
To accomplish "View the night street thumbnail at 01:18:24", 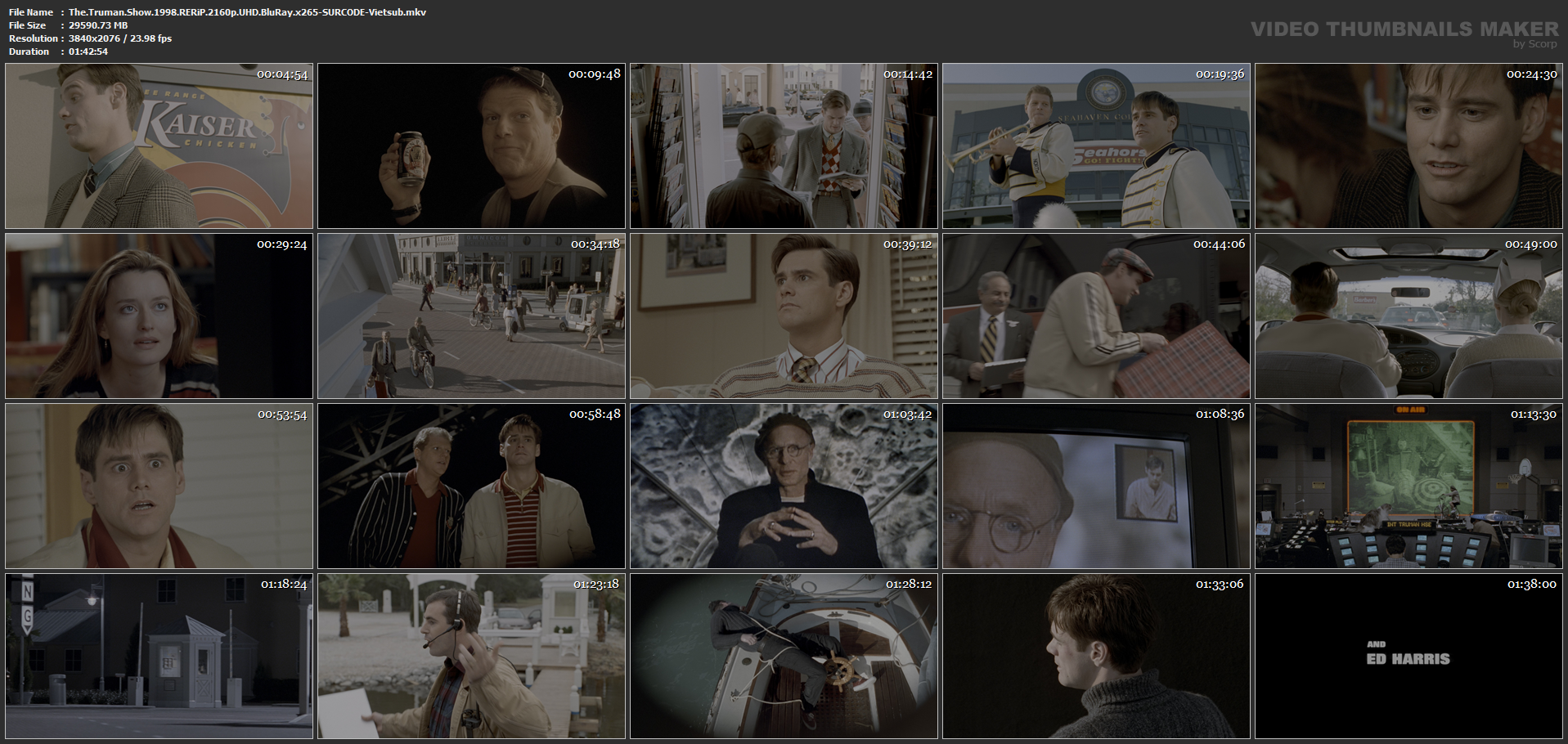I will tap(159, 656).
